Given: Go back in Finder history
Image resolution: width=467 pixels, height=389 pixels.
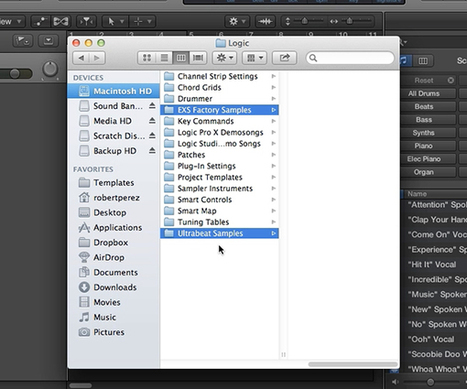Looking at the screenshot, I should pyautogui.click(x=81, y=58).
